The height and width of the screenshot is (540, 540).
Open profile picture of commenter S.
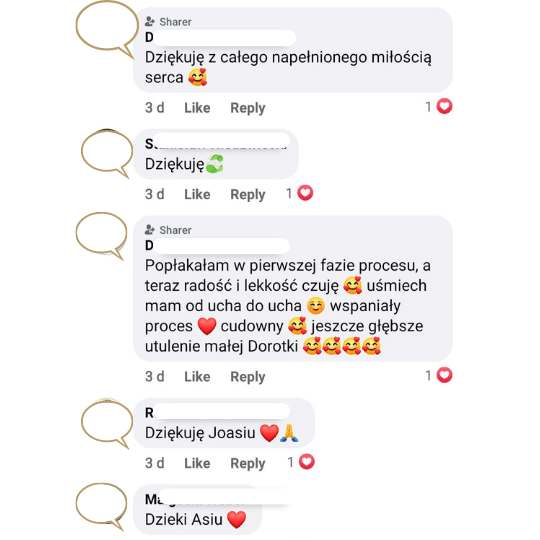(x=107, y=153)
